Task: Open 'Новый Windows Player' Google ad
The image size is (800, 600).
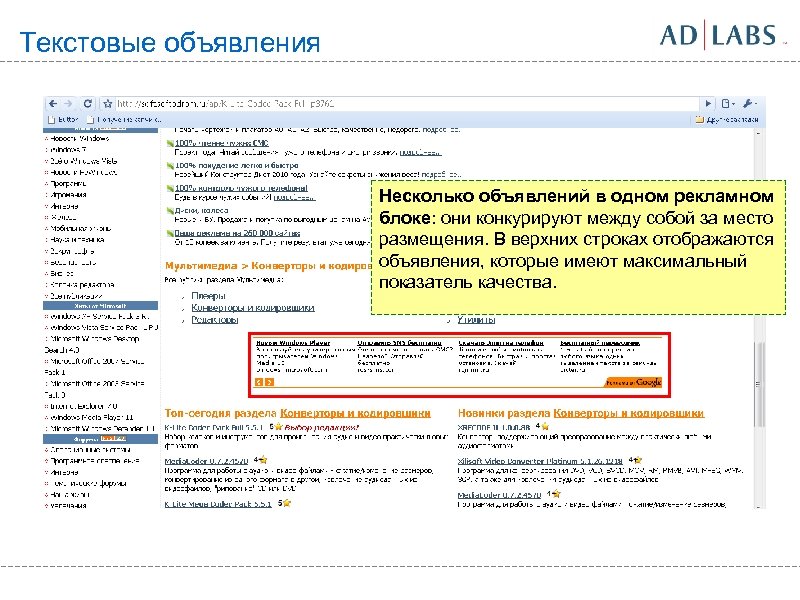Action: point(293,343)
